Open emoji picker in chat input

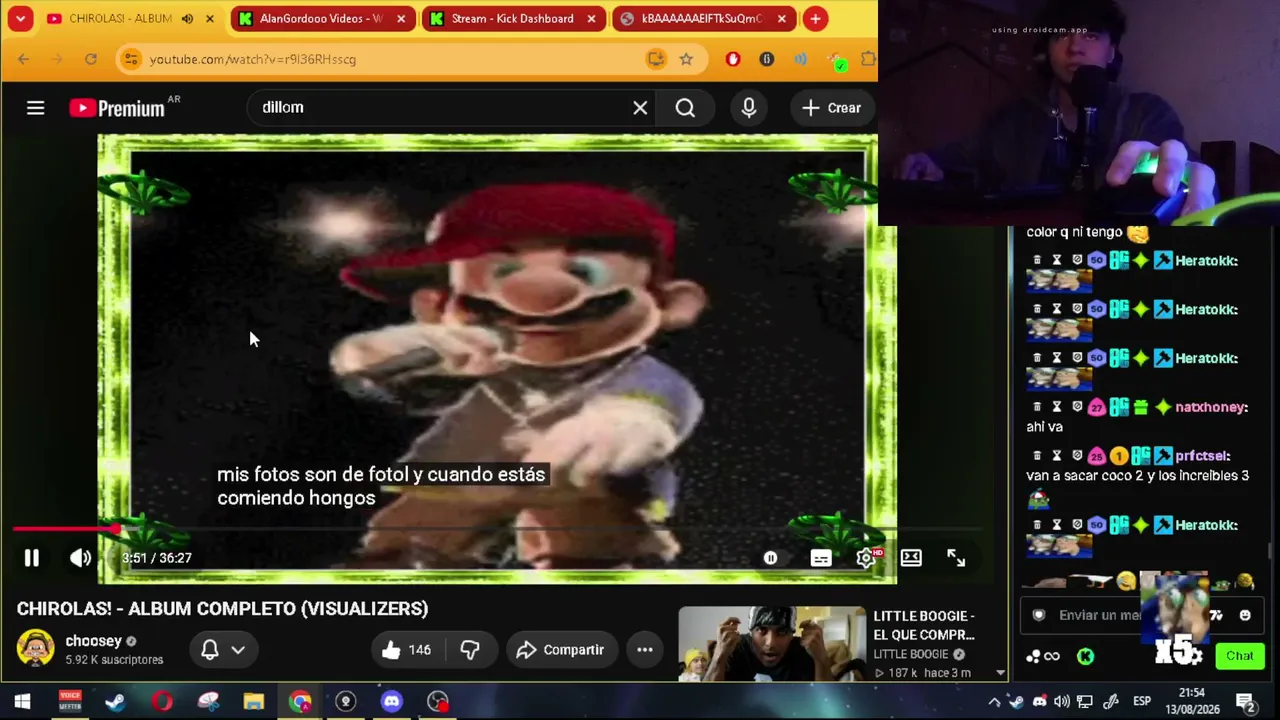(x=1245, y=615)
